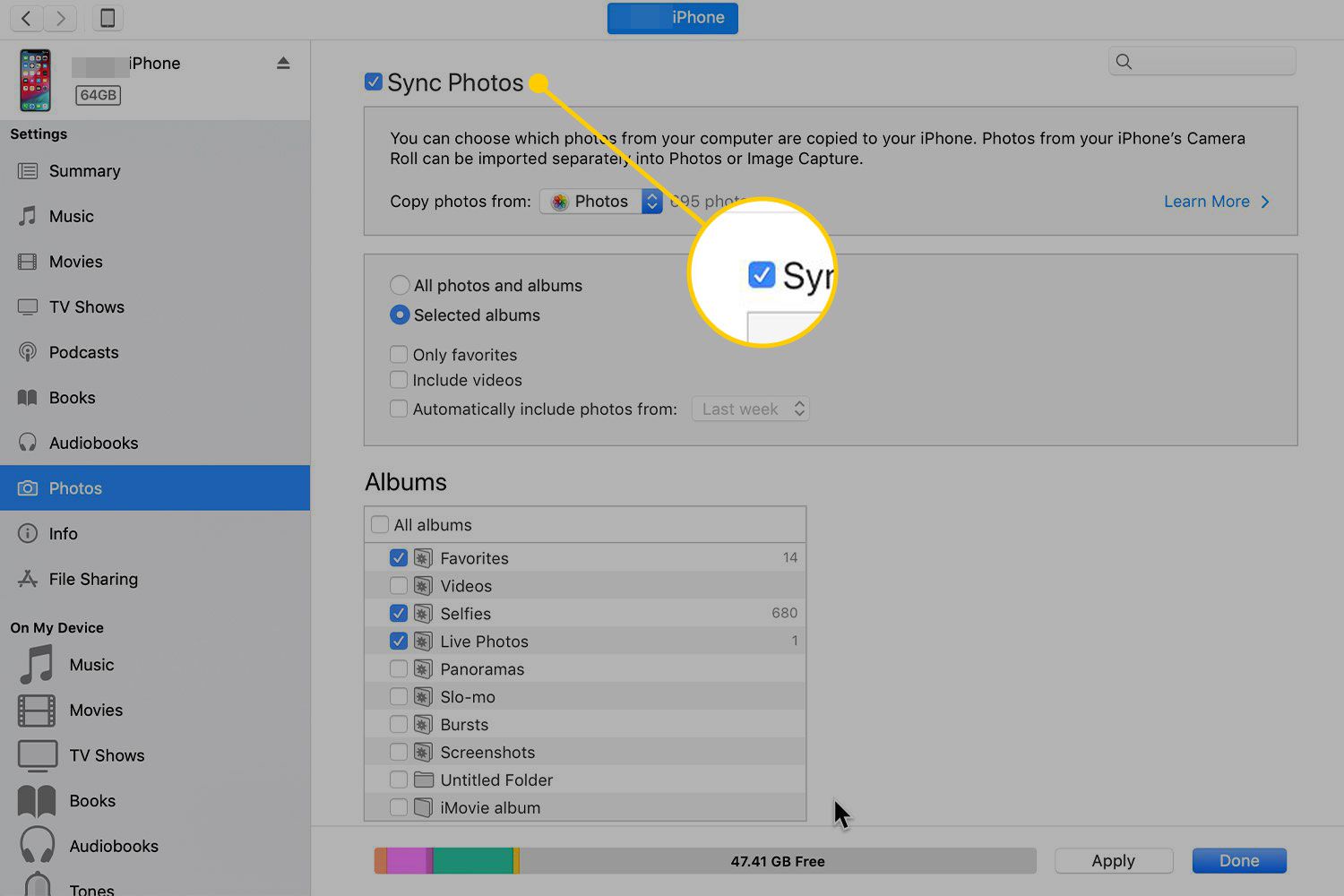Click the back navigation arrow
The height and width of the screenshot is (896, 1344).
(27, 18)
